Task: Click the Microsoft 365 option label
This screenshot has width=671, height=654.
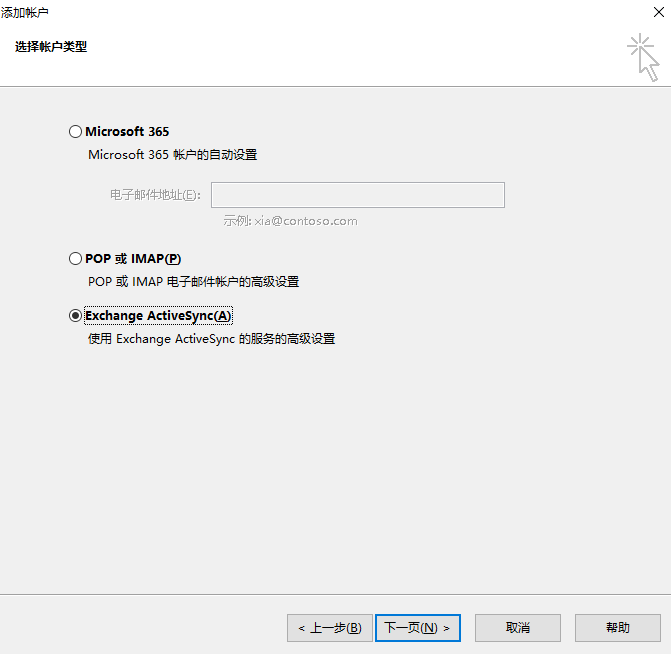Action: point(127,131)
